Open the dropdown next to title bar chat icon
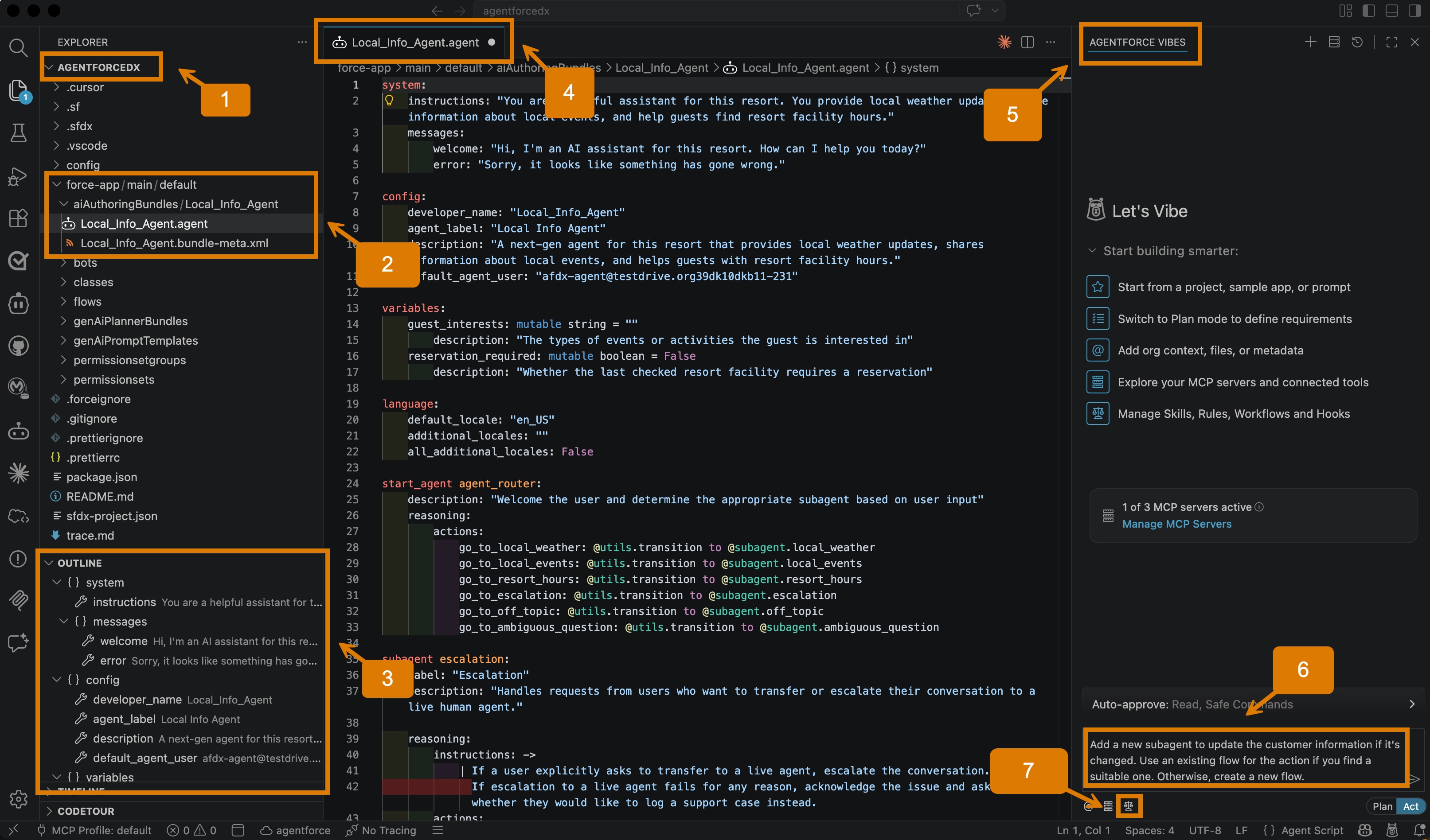 click(x=995, y=10)
